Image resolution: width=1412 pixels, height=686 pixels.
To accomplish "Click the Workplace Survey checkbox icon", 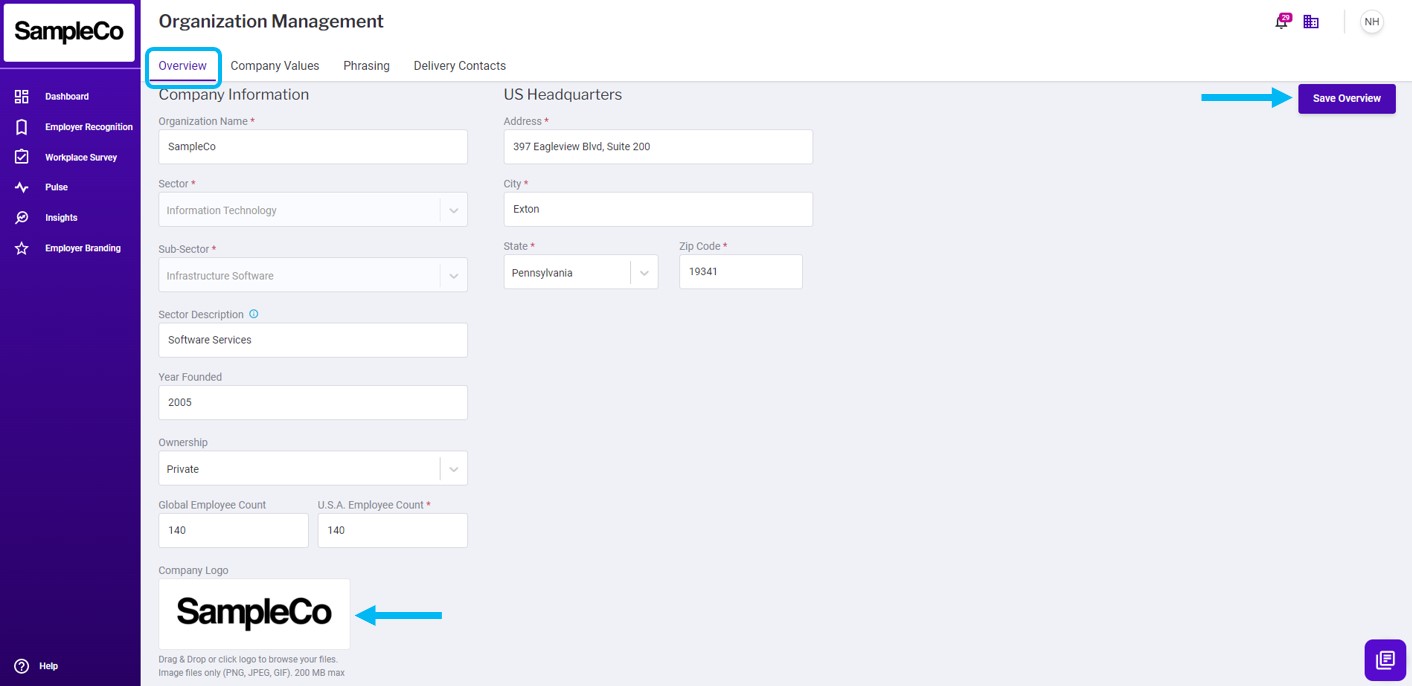I will coord(21,157).
